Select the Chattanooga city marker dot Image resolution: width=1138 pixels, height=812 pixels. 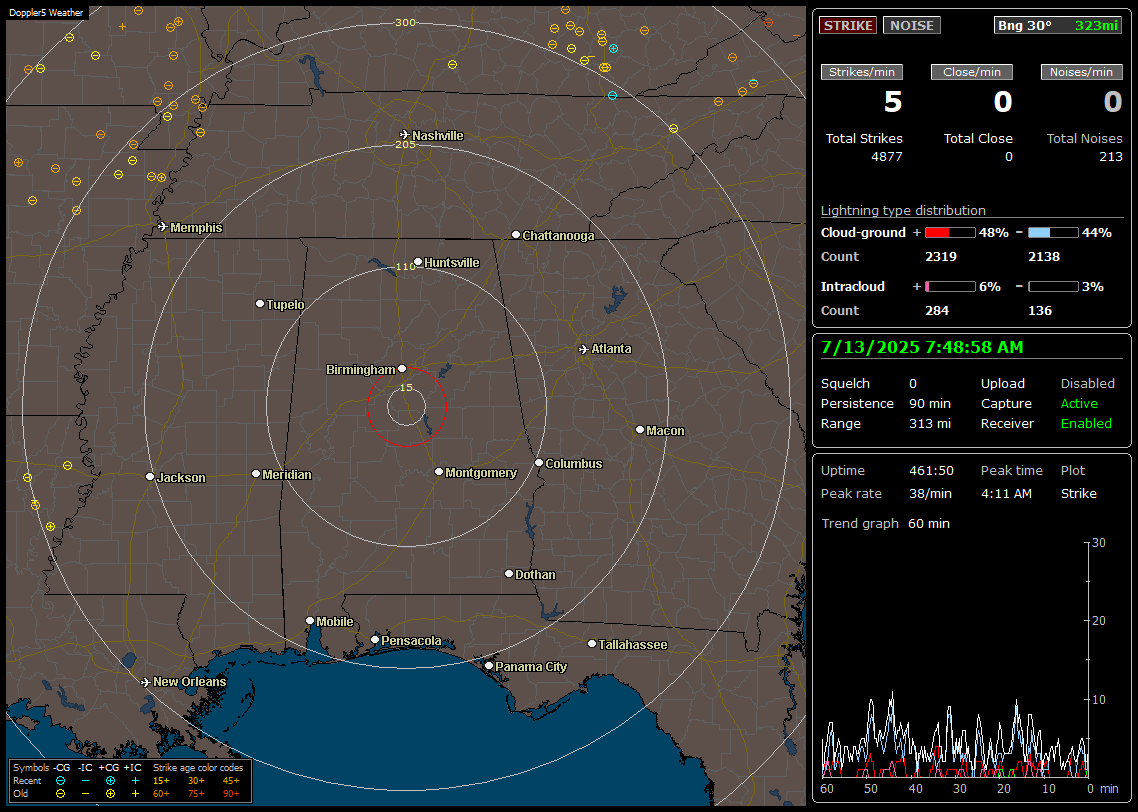(516, 235)
